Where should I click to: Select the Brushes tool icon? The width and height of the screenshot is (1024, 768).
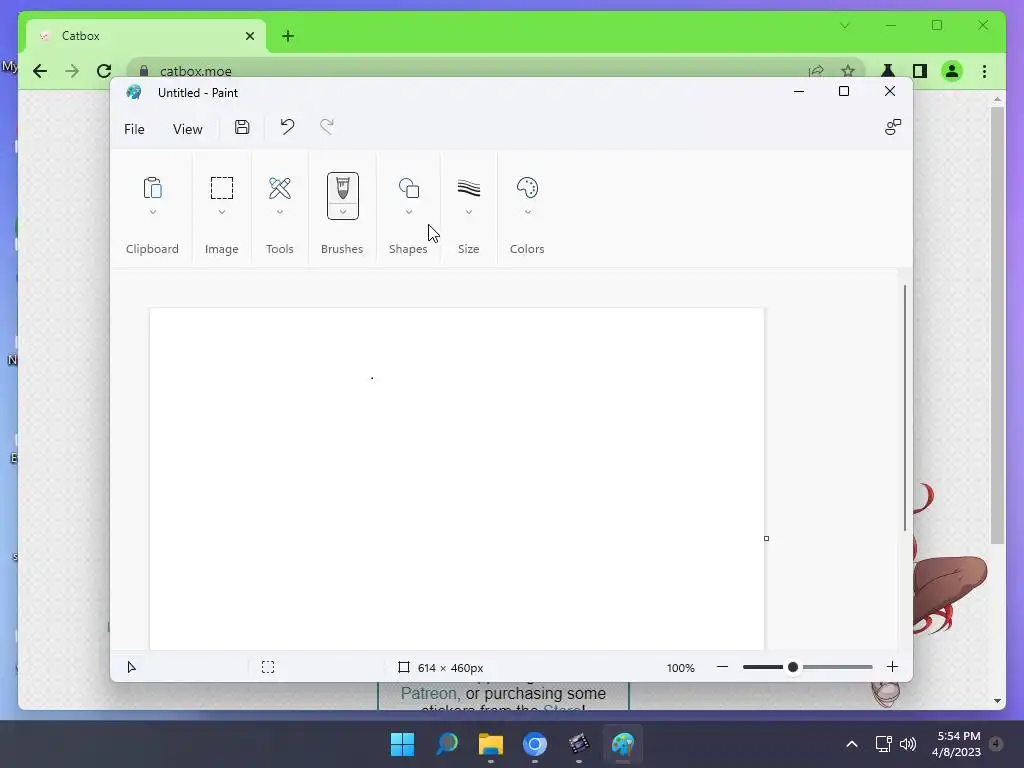342,189
